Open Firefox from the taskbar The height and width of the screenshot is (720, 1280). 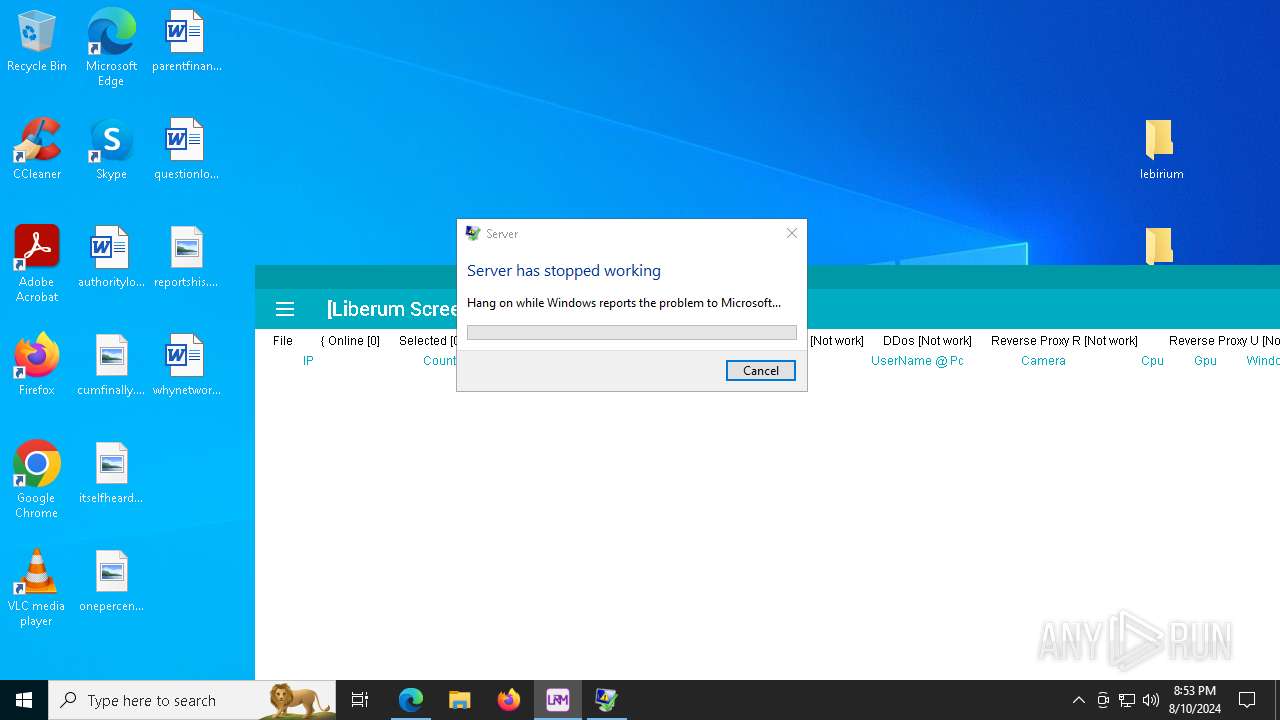[x=509, y=700]
